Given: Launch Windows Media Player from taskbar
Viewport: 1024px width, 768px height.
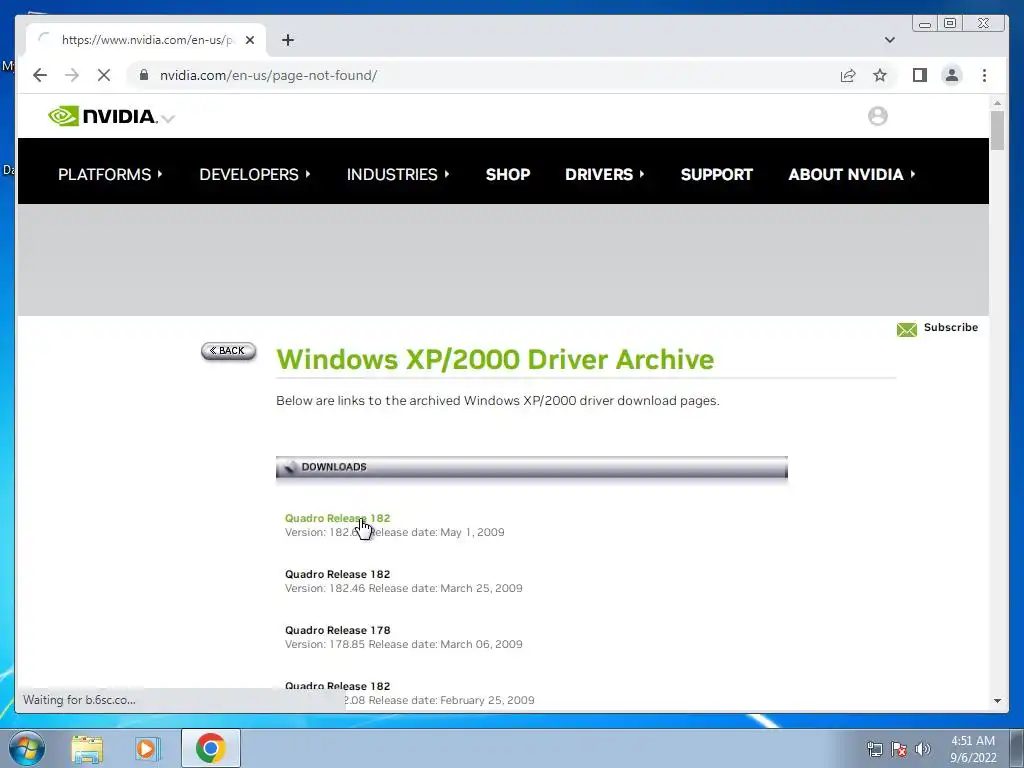Looking at the screenshot, I should coord(148,748).
